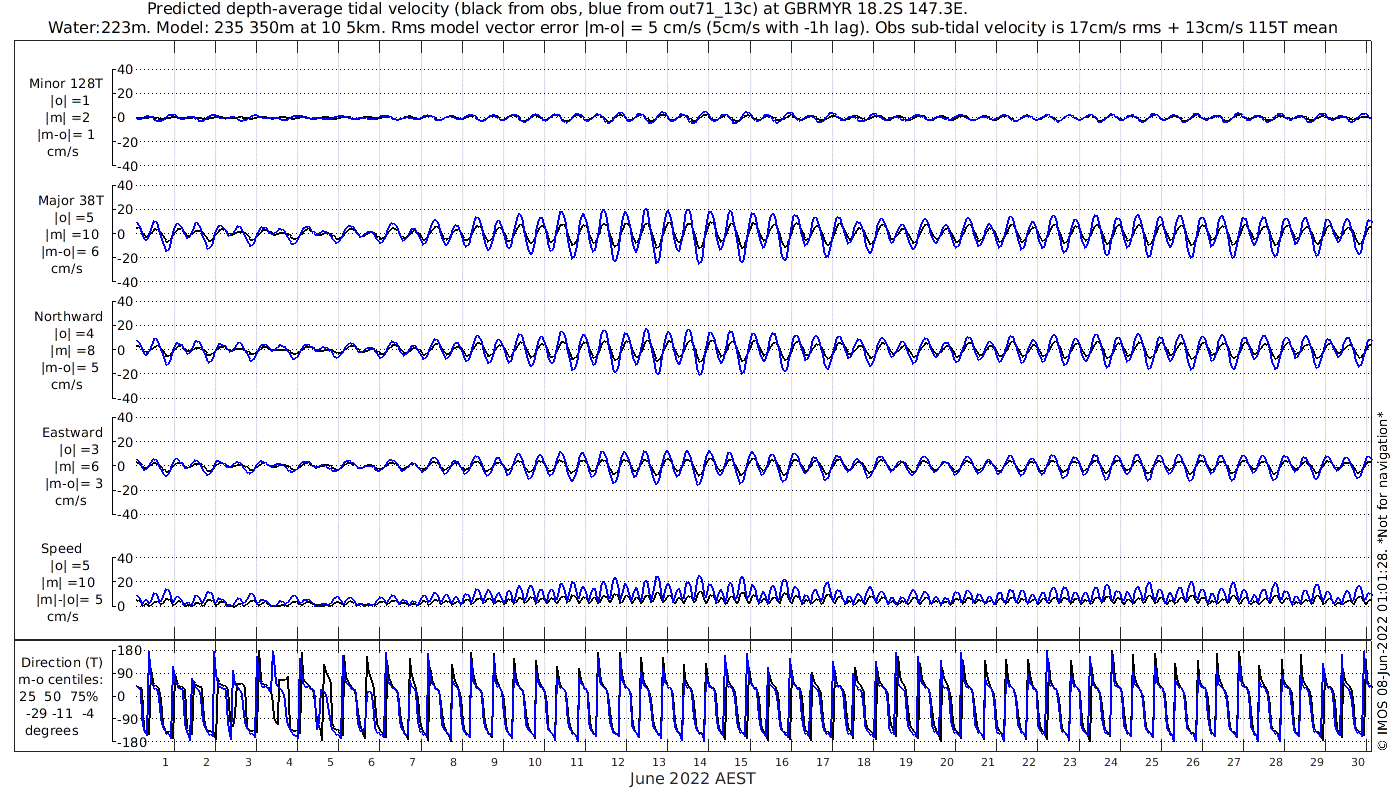Click '|m| =6' under Eastward
This screenshot has height=800, width=1400.
pyautogui.click(x=74, y=467)
